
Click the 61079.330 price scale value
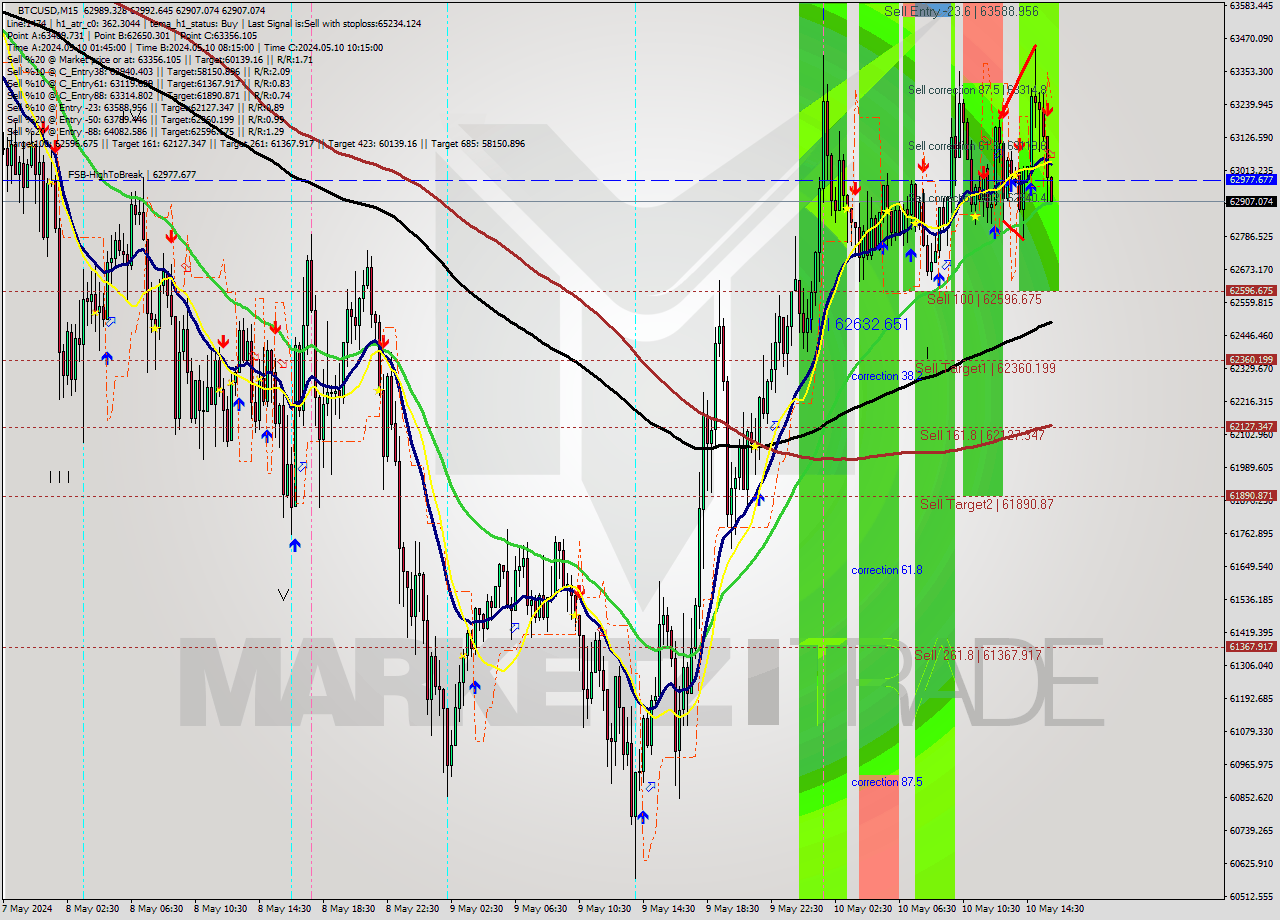1251,731
